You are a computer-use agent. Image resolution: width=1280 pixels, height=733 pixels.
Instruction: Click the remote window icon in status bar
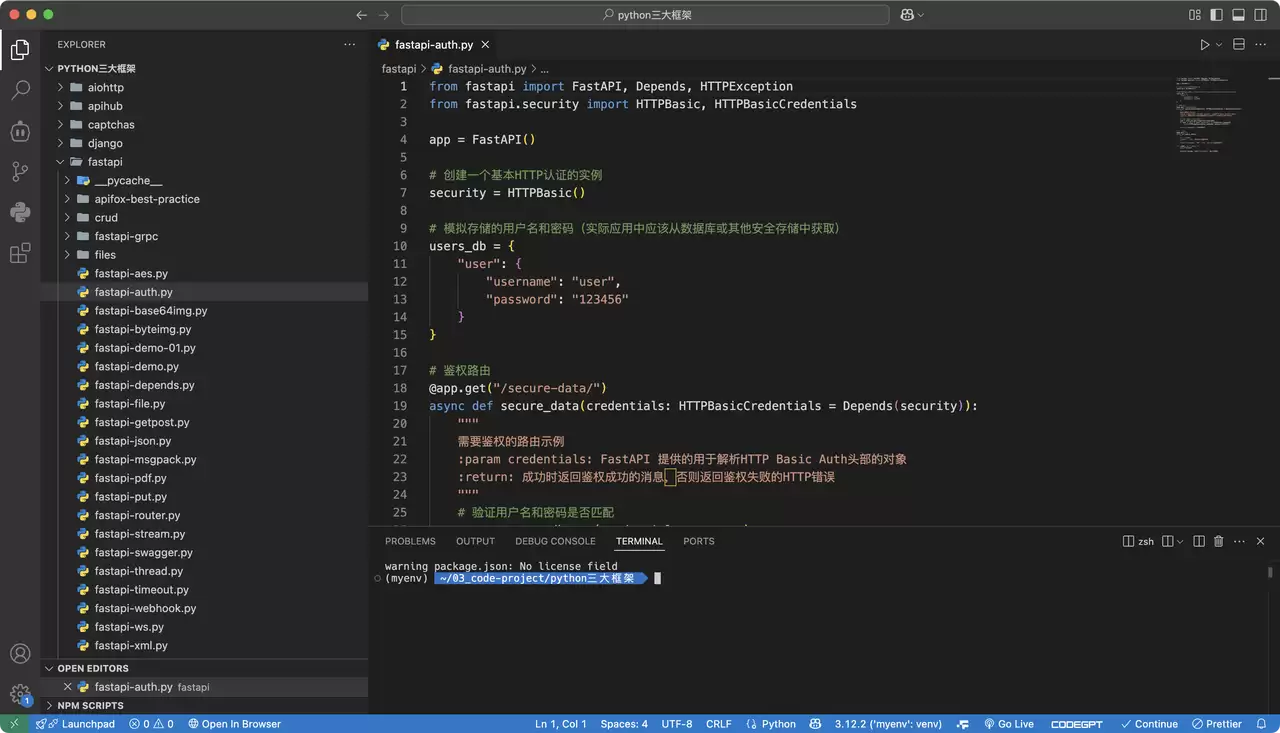[x=13, y=724]
